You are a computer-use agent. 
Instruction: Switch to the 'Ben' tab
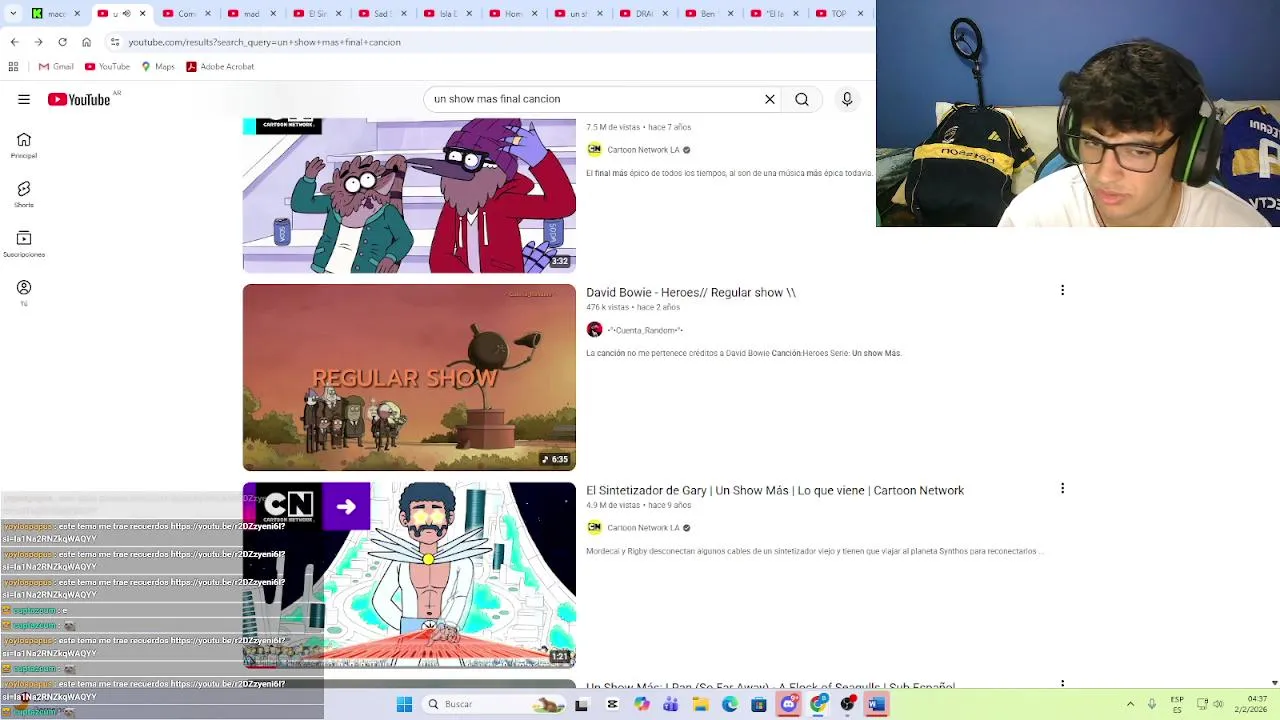(708, 13)
